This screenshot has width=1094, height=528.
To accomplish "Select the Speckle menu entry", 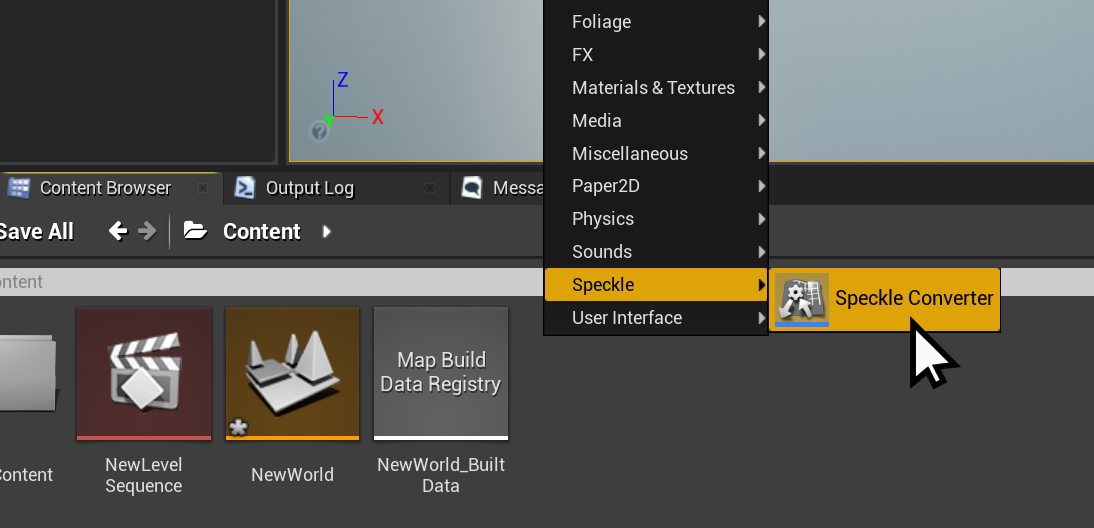I will pyautogui.click(x=656, y=284).
